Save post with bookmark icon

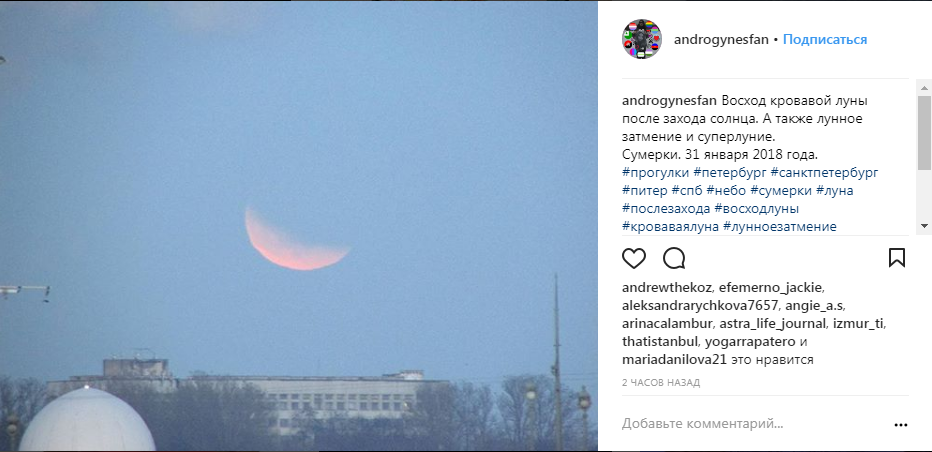coord(896,258)
